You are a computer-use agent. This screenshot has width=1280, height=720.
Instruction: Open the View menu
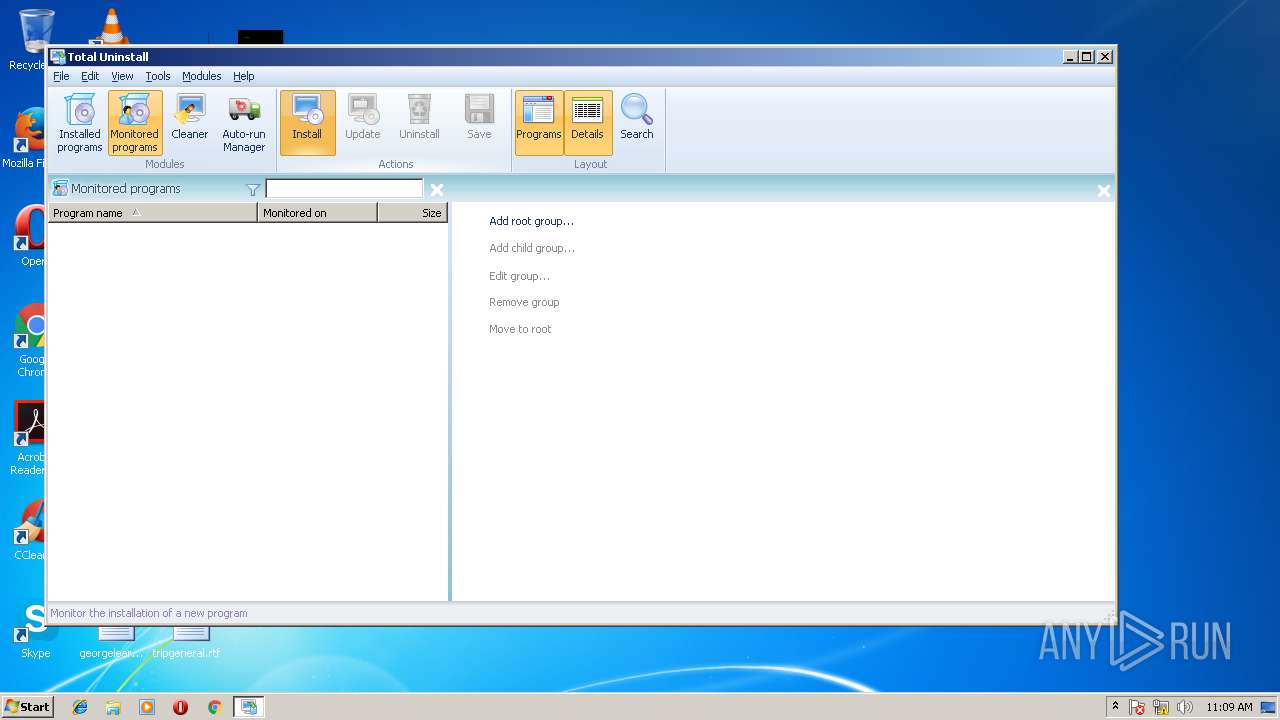click(122, 76)
